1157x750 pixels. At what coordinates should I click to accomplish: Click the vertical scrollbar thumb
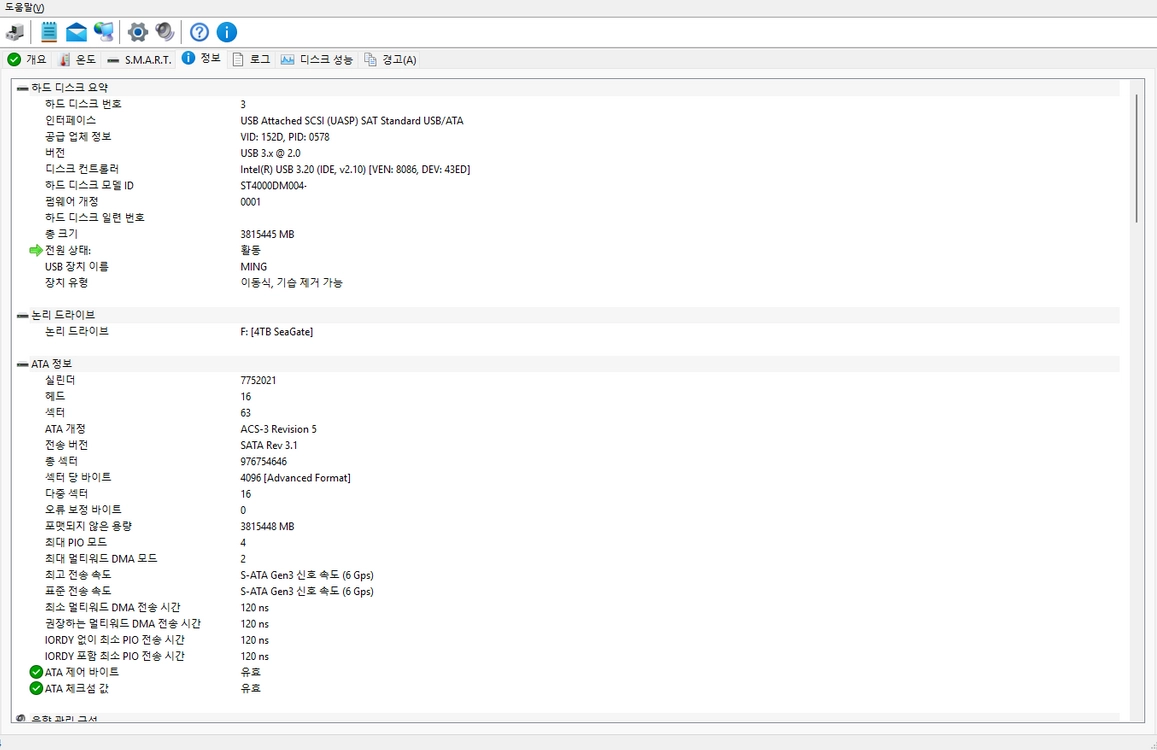tap(1137, 158)
